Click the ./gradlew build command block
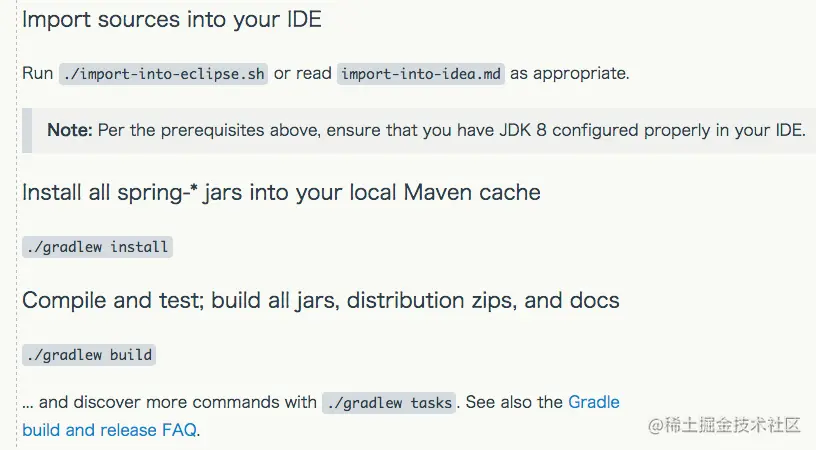The height and width of the screenshot is (450, 816). point(89,355)
